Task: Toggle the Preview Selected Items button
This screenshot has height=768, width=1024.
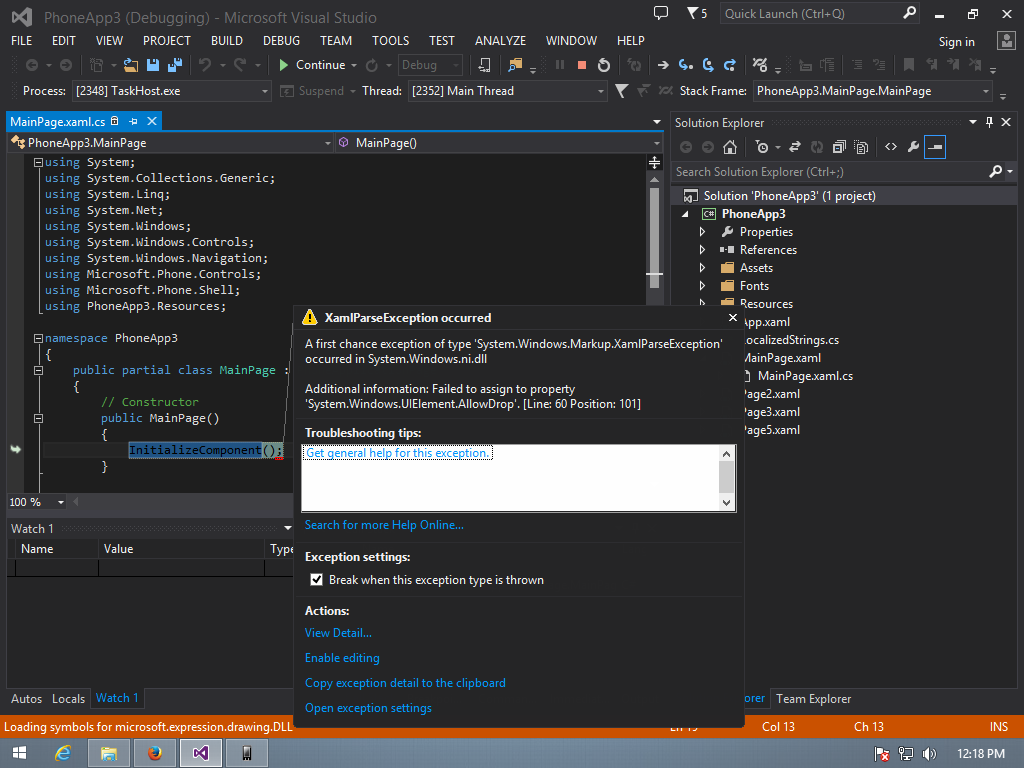Action: (x=935, y=148)
